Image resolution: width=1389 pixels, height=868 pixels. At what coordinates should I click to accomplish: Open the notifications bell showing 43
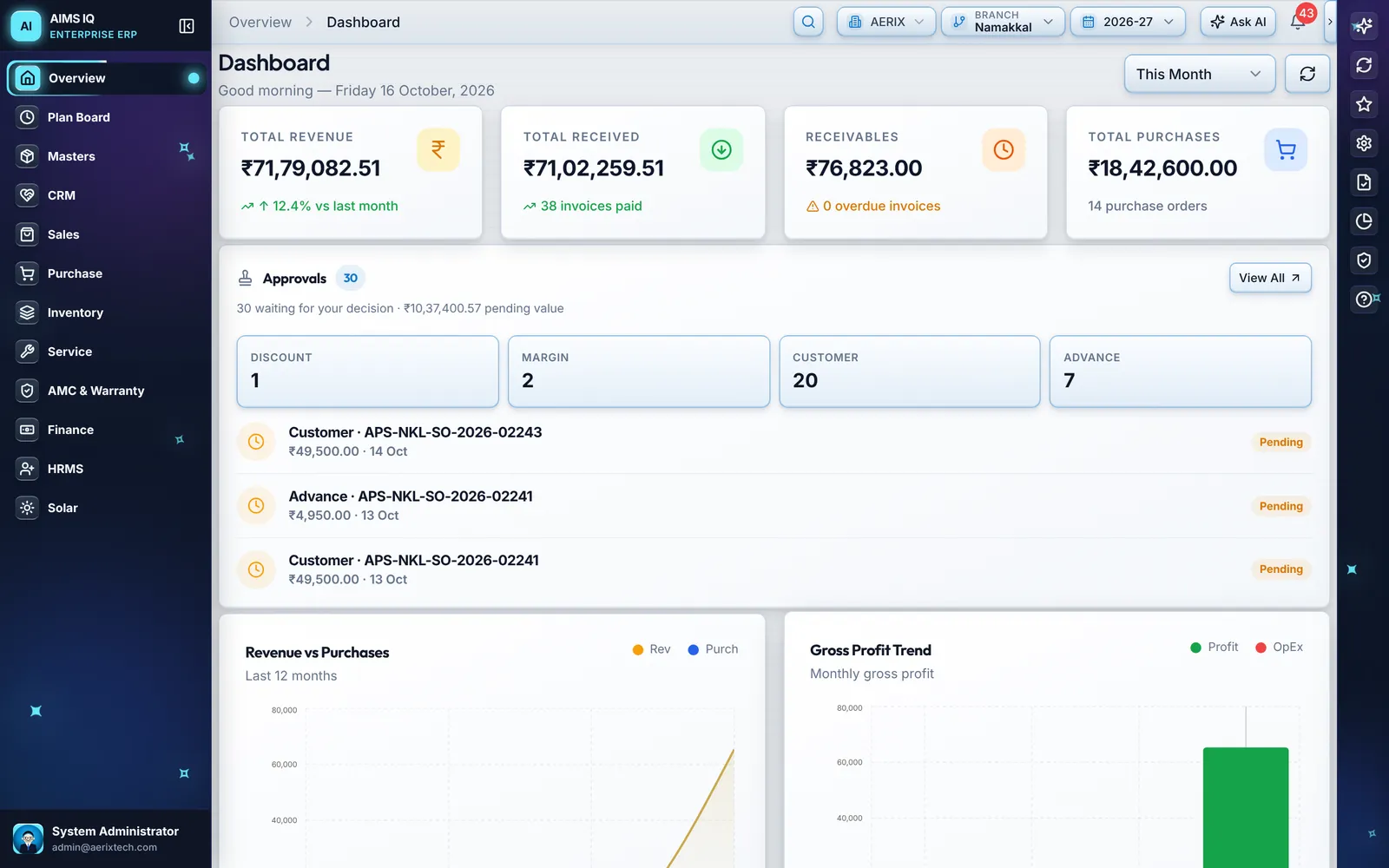click(1298, 22)
